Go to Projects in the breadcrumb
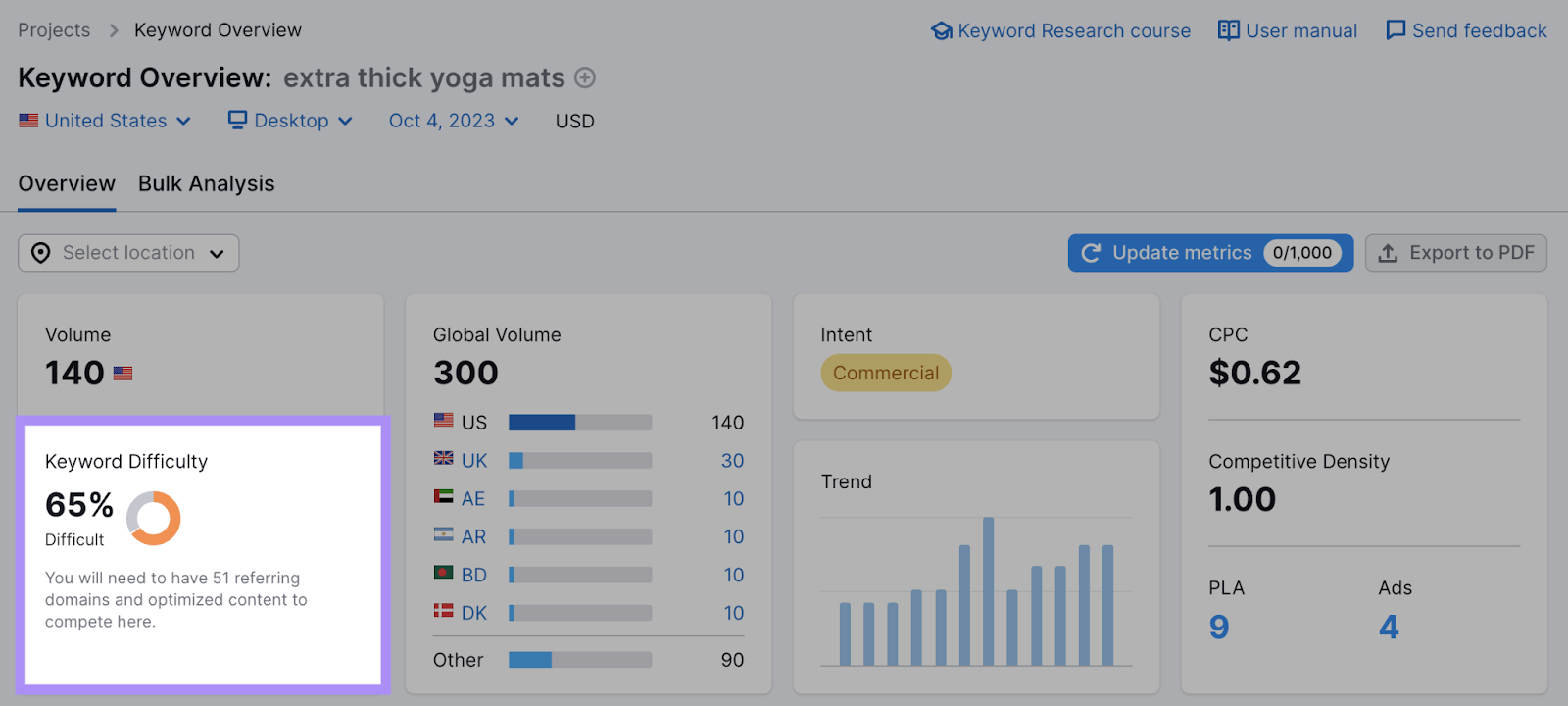The image size is (1568, 706). click(54, 30)
